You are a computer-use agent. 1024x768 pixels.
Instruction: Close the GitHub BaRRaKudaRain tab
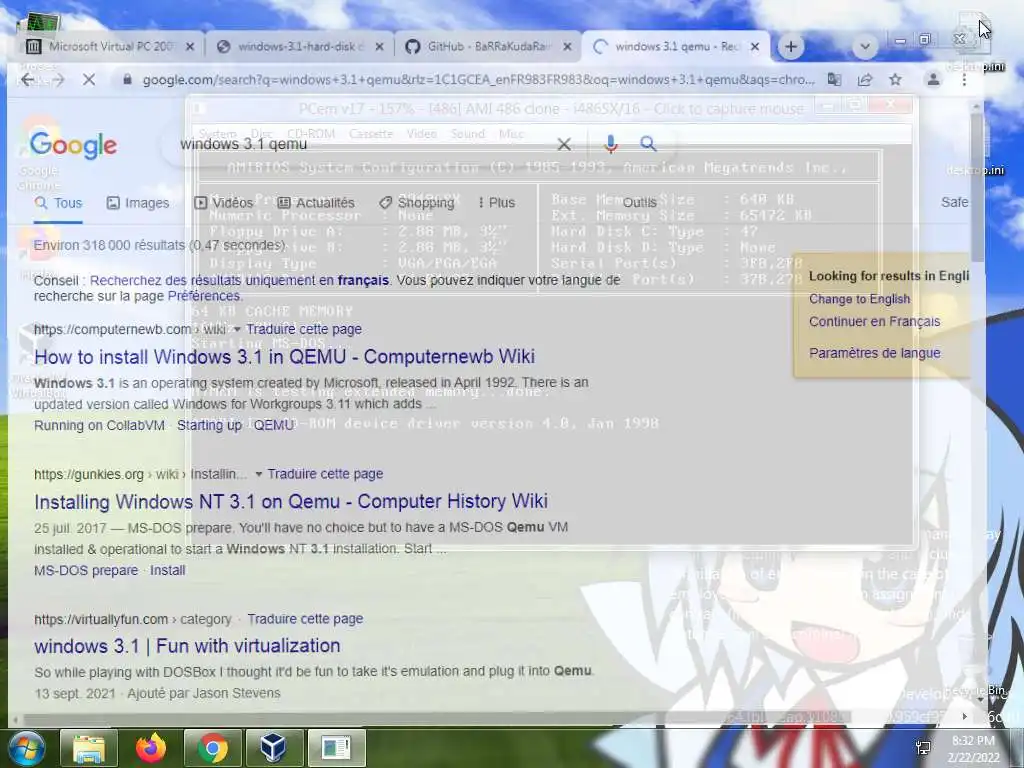(x=567, y=46)
